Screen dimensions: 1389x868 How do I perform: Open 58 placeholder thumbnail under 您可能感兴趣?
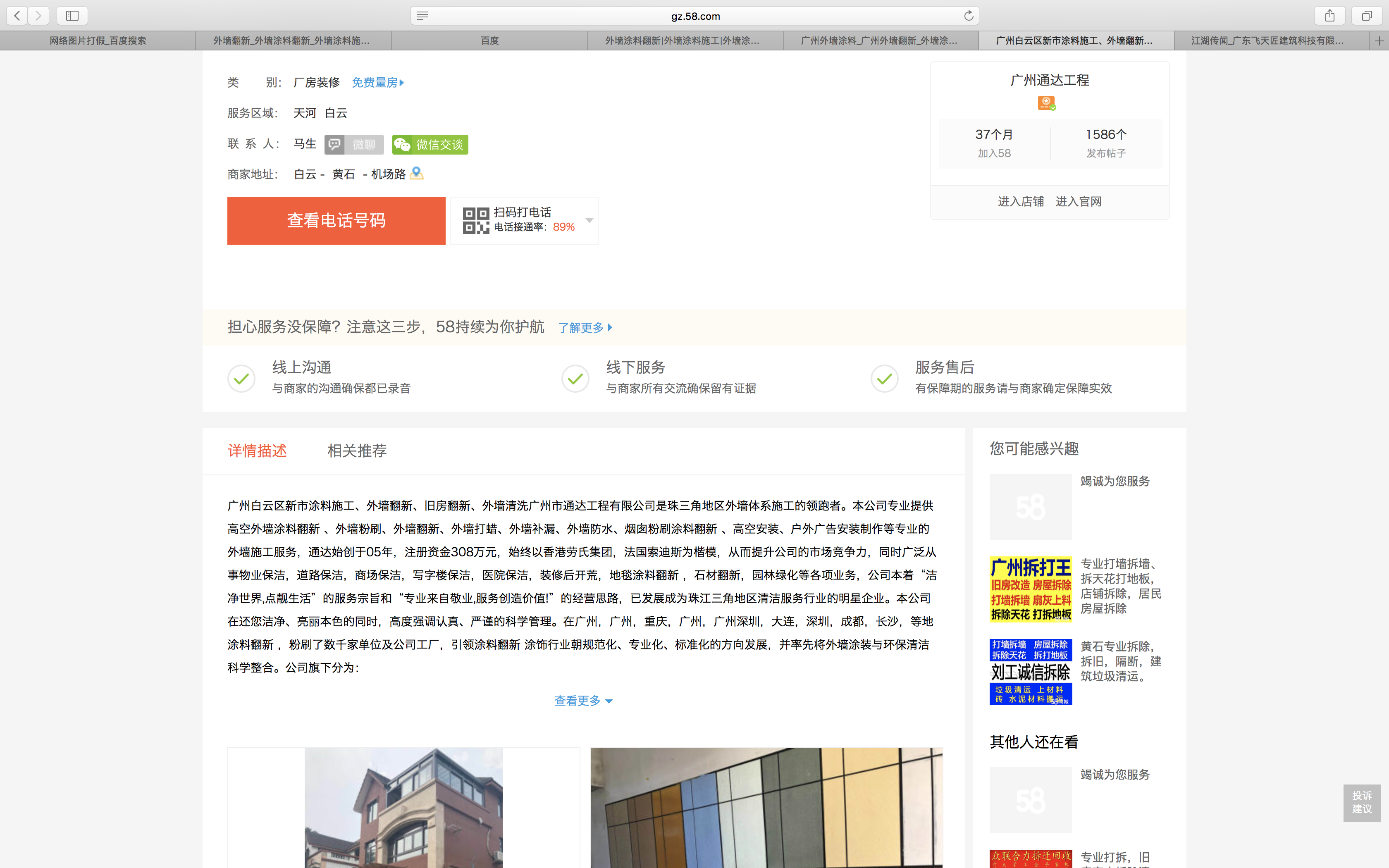(1031, 506)
